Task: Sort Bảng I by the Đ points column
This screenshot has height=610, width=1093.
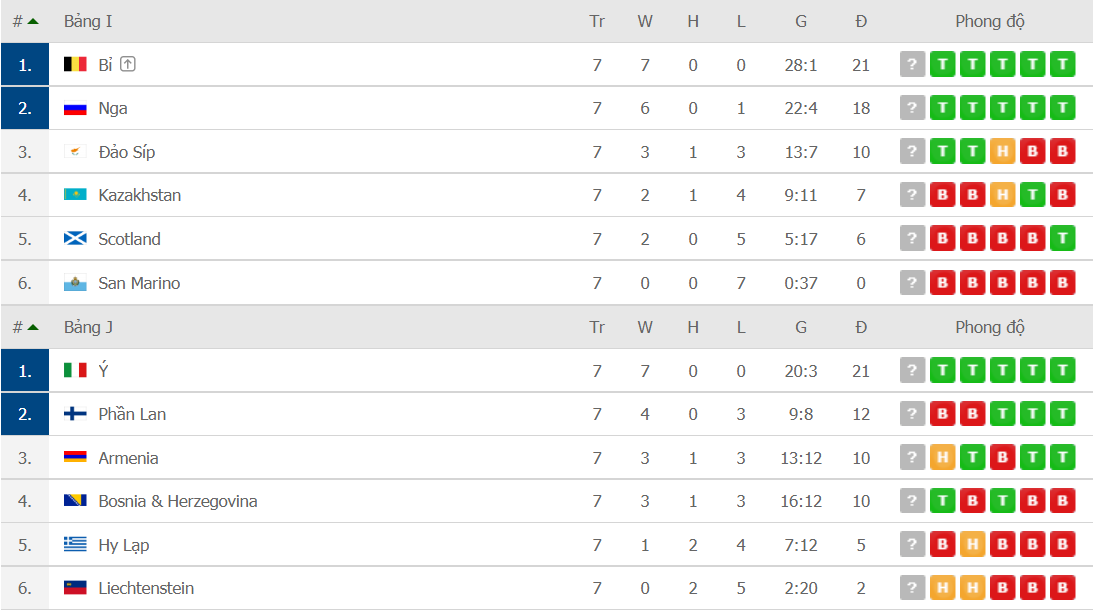Action: 861,22
